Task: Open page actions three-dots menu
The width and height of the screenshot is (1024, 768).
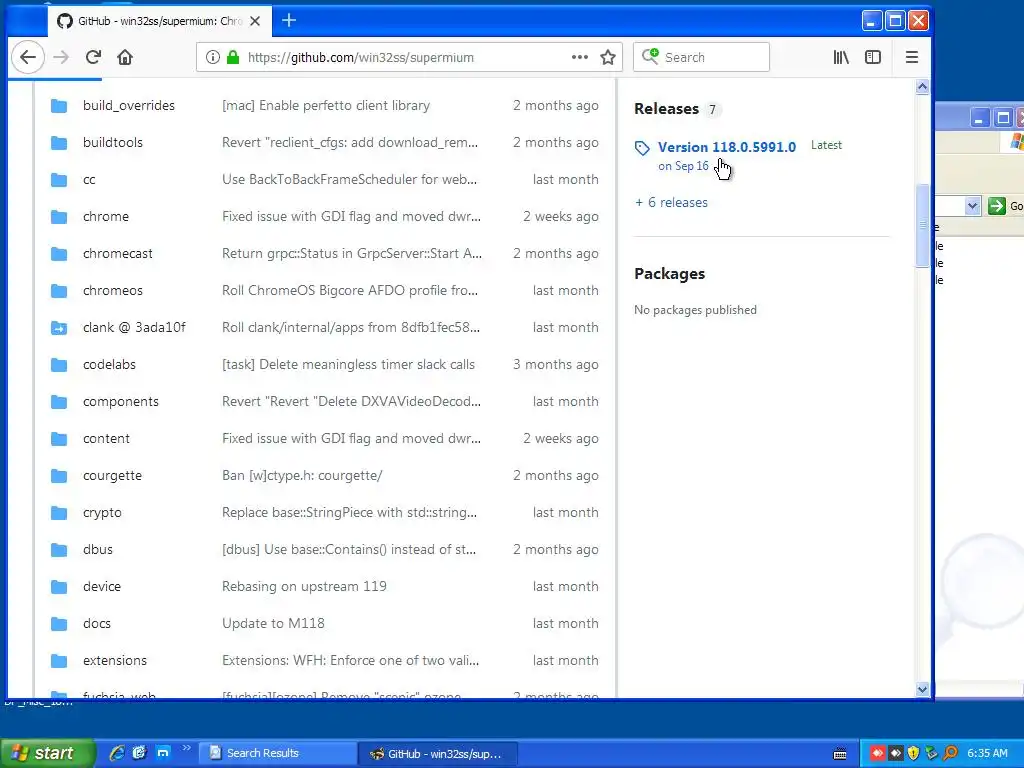Action: tap(579, 57)
